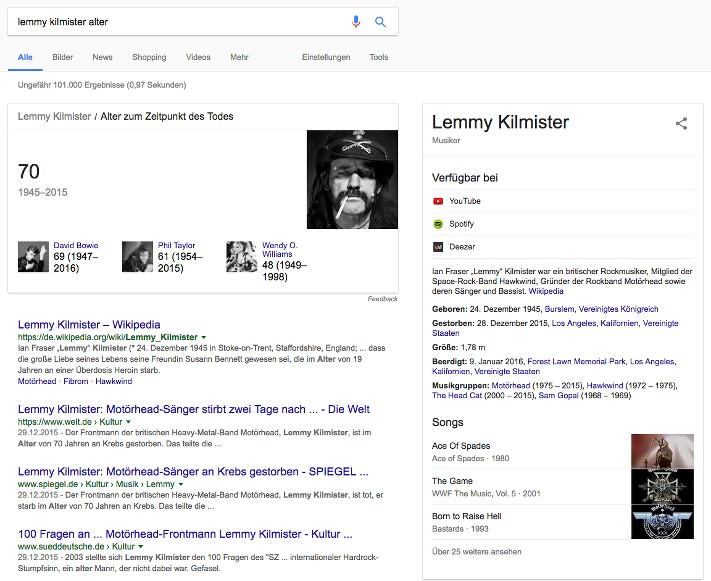Open the '100 Fragen an ...' Süddeutsche result
711x581 pixels.
[185, 534]
